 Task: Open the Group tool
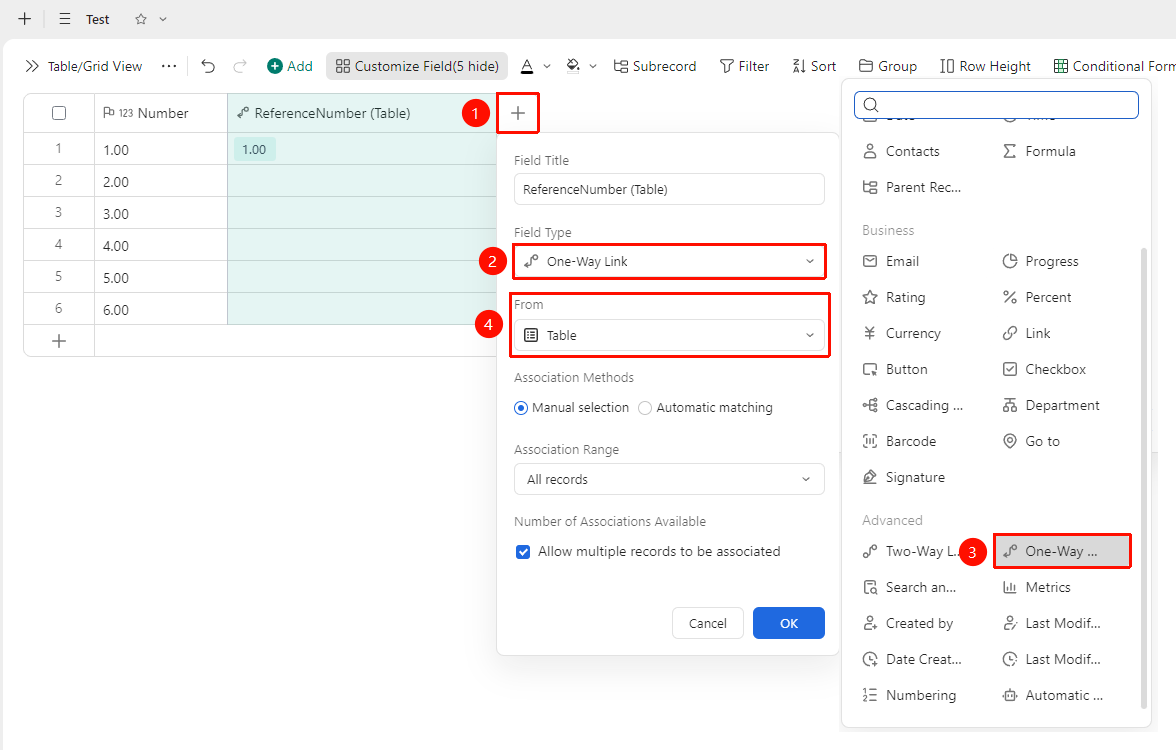(887, 66)
